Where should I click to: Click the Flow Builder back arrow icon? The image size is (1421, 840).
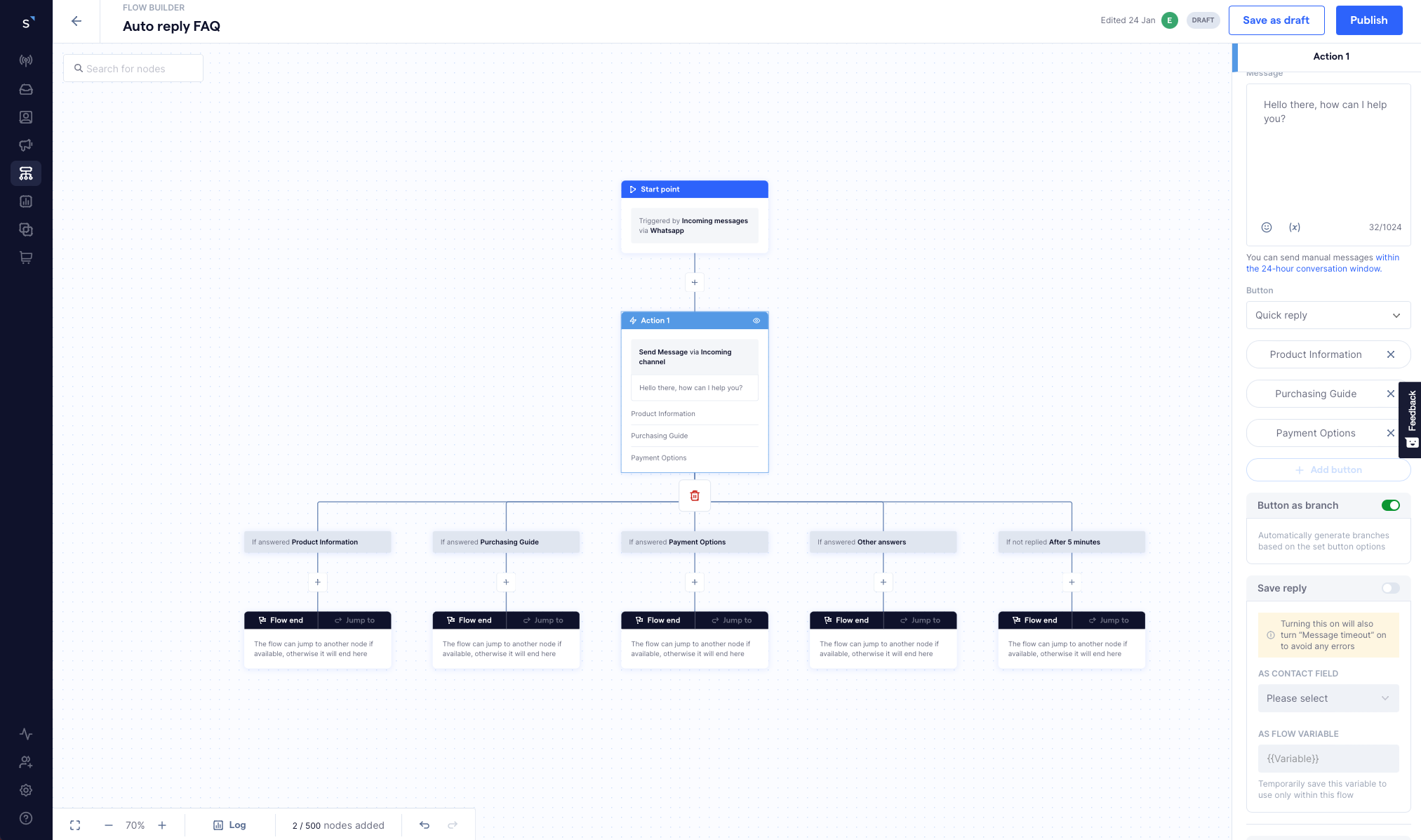point(77,20)
